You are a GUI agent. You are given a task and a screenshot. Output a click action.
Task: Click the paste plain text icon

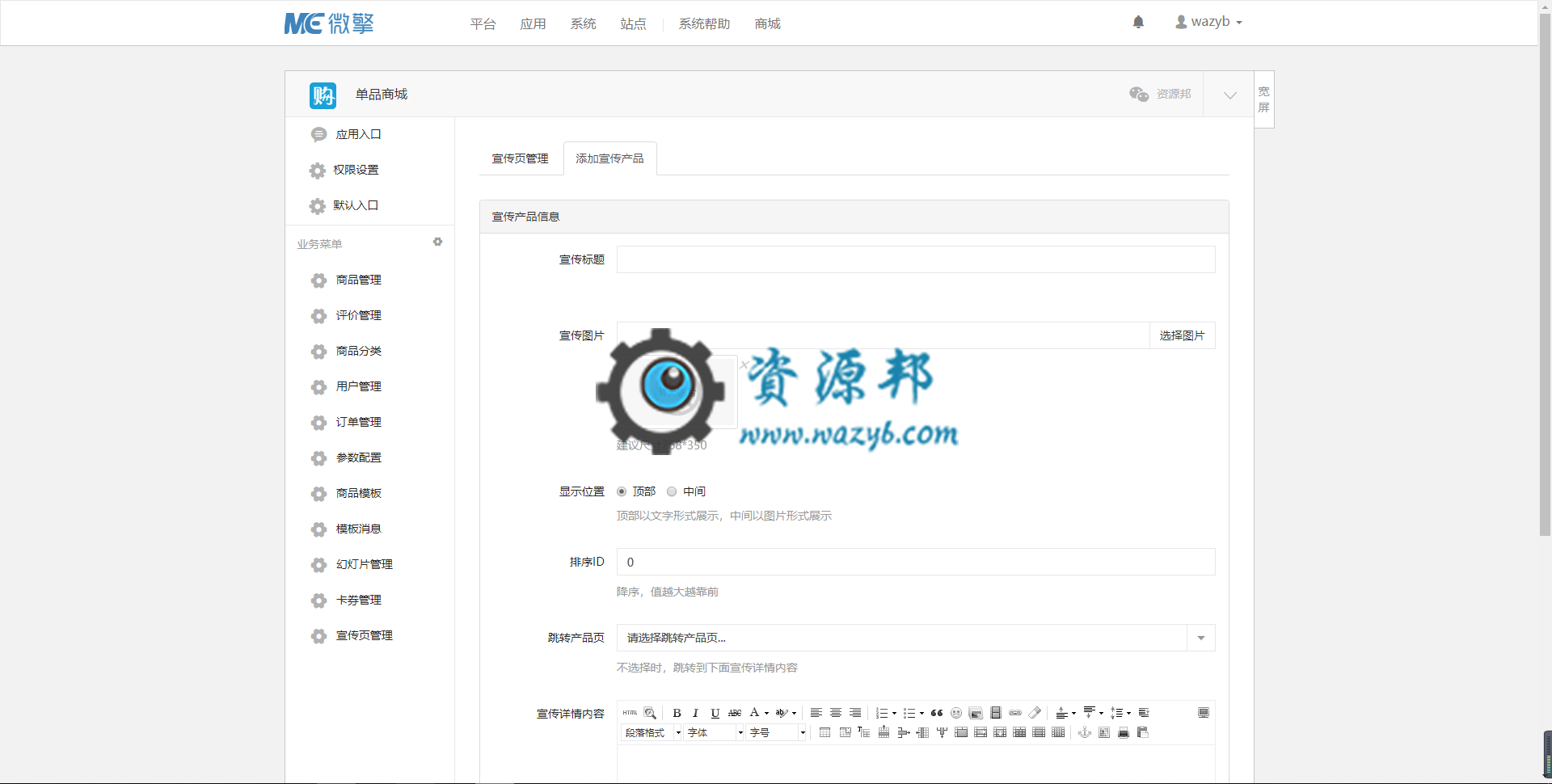[x=1143, y=732]
